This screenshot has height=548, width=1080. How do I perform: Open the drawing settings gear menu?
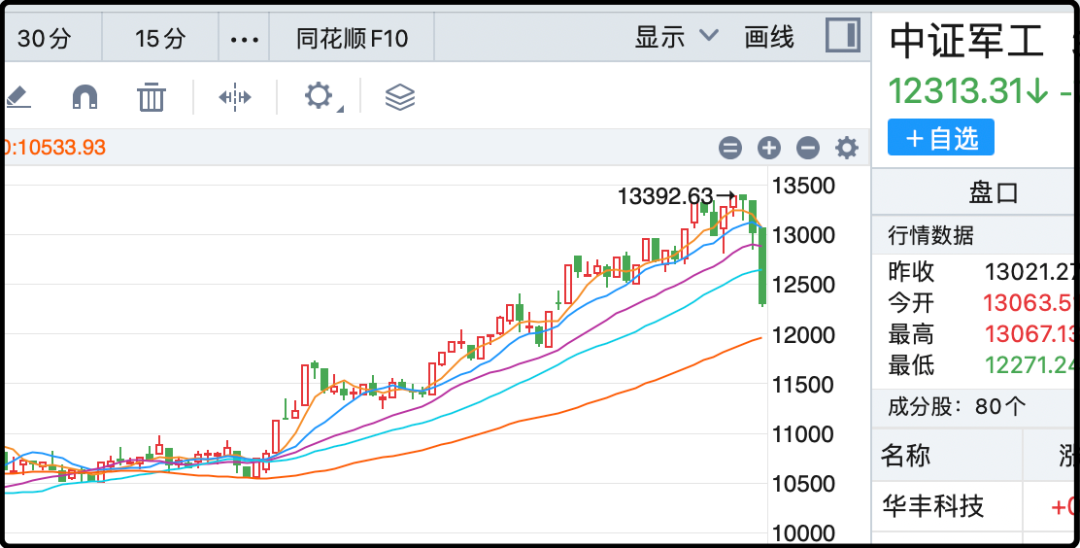pos(319,97)
